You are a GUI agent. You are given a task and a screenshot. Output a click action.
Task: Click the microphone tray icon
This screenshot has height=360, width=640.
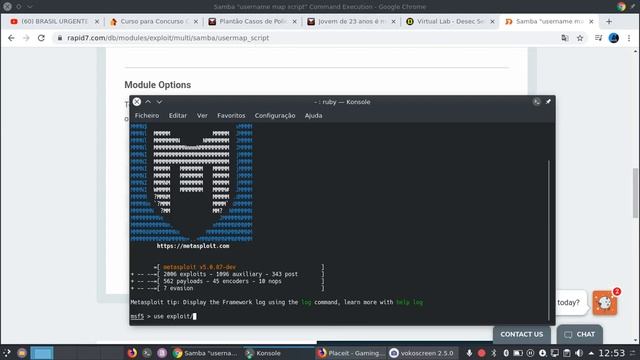pos(469,353)
